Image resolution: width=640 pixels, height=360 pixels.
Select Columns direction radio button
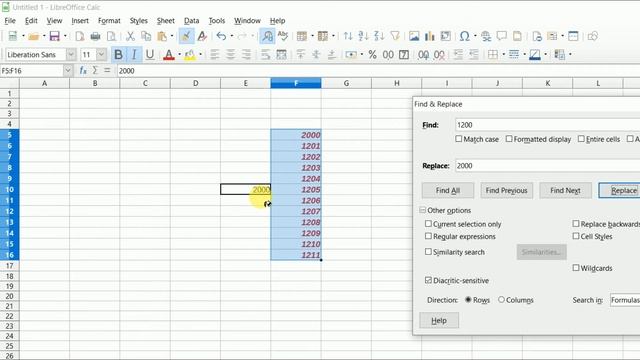501,300
